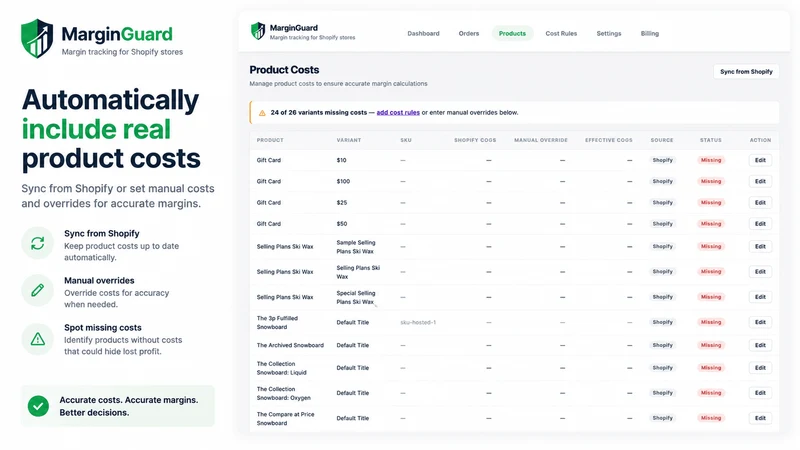Edit the Gift Card $50 variant cost
The width and height of the screenshot is (800, 450).
760,224
